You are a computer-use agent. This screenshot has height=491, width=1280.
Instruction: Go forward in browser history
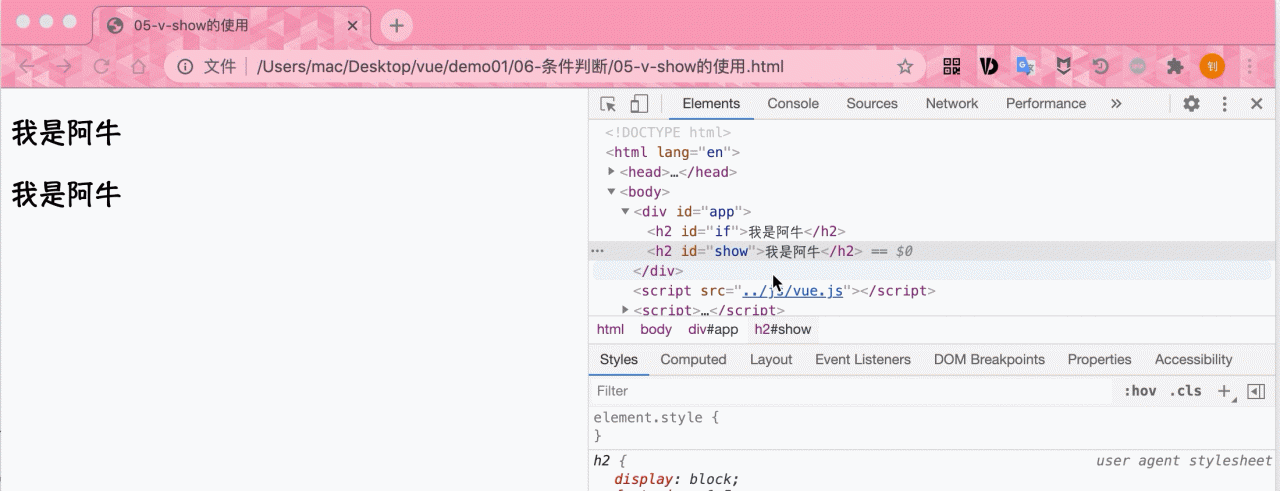[x=63, y=67]
